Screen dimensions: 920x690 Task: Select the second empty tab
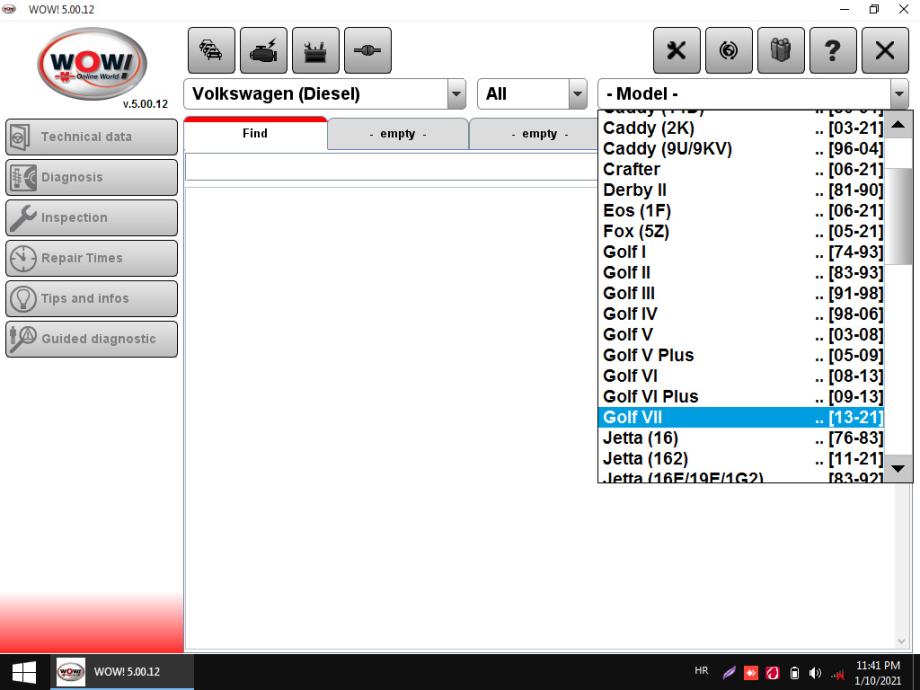point(540,134)
